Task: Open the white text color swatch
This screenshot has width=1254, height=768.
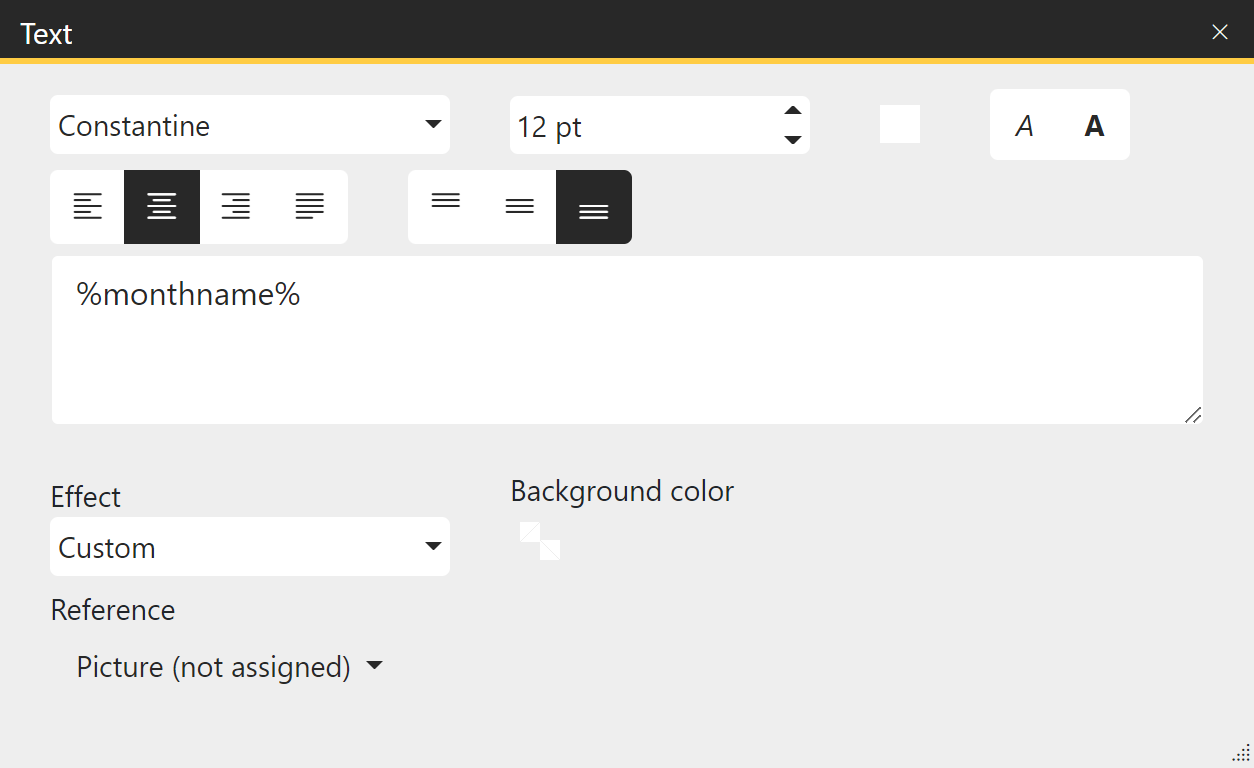Action: (900, 125)
